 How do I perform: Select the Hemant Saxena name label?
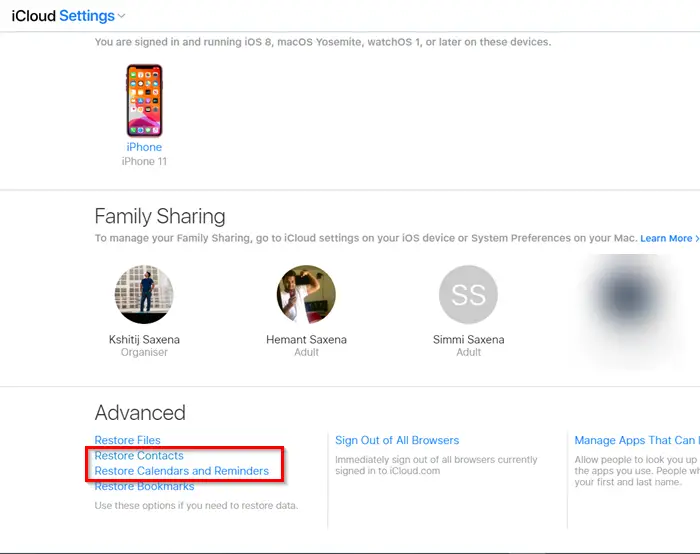(x=306, y=340)
